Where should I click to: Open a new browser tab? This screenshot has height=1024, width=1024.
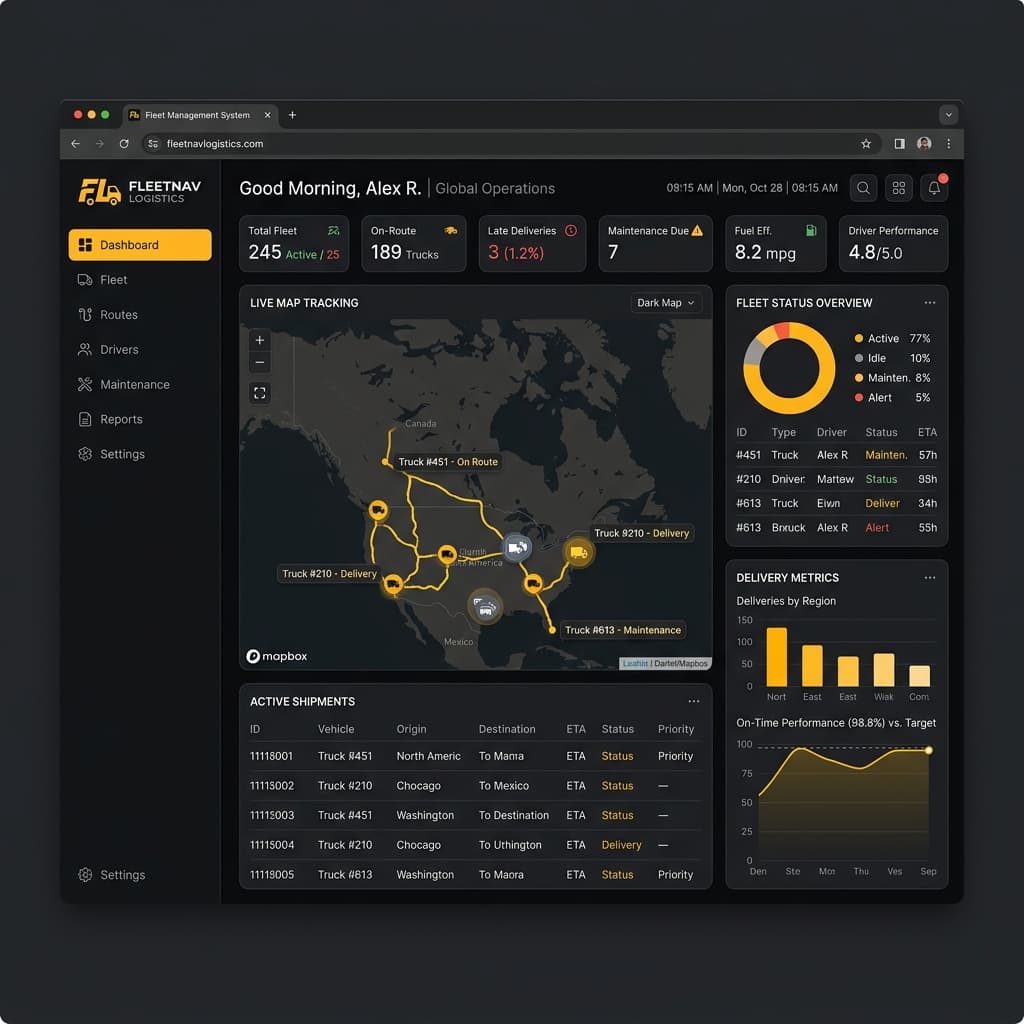(x=292, y=115)
